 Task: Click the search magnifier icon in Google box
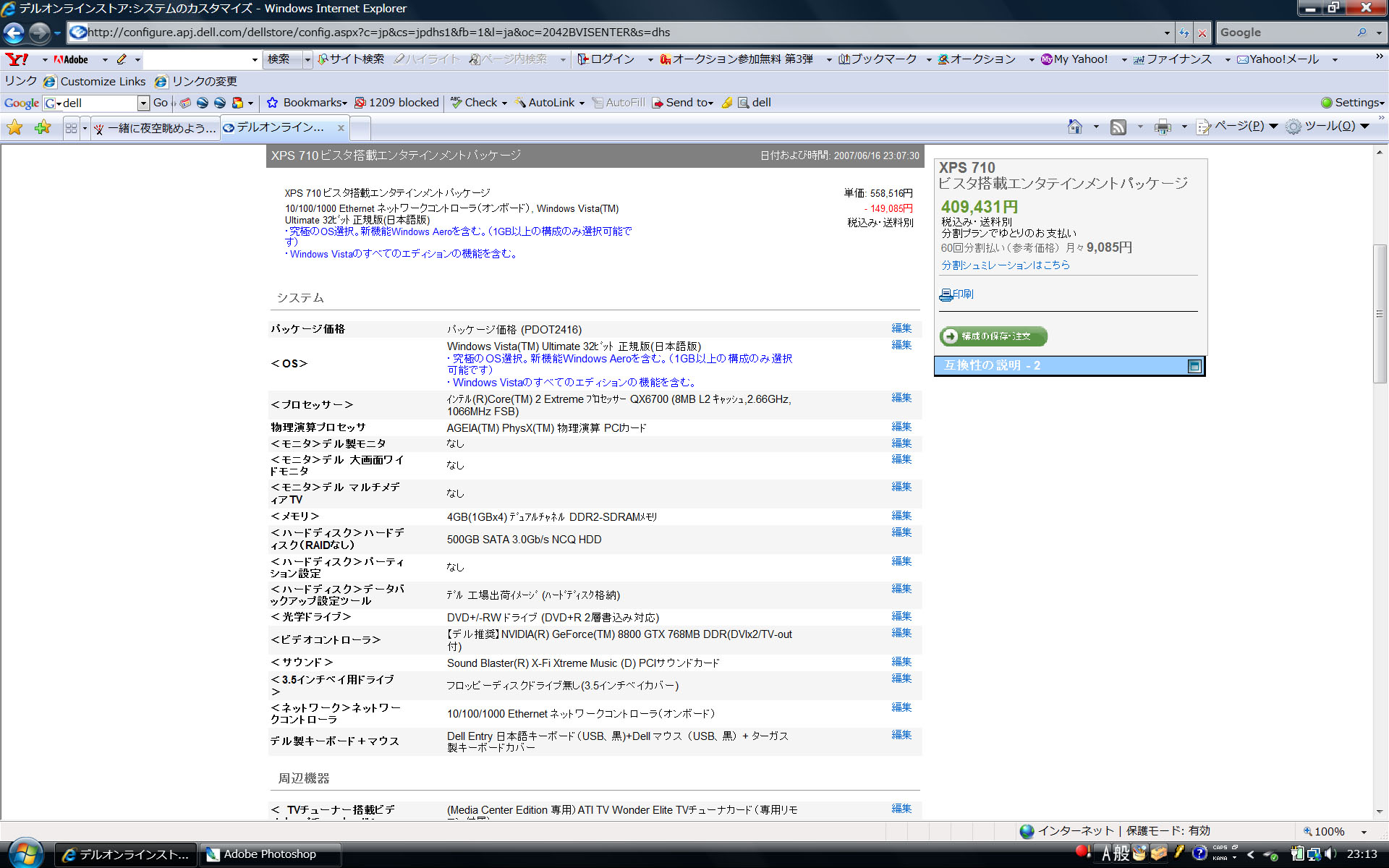1362,33
